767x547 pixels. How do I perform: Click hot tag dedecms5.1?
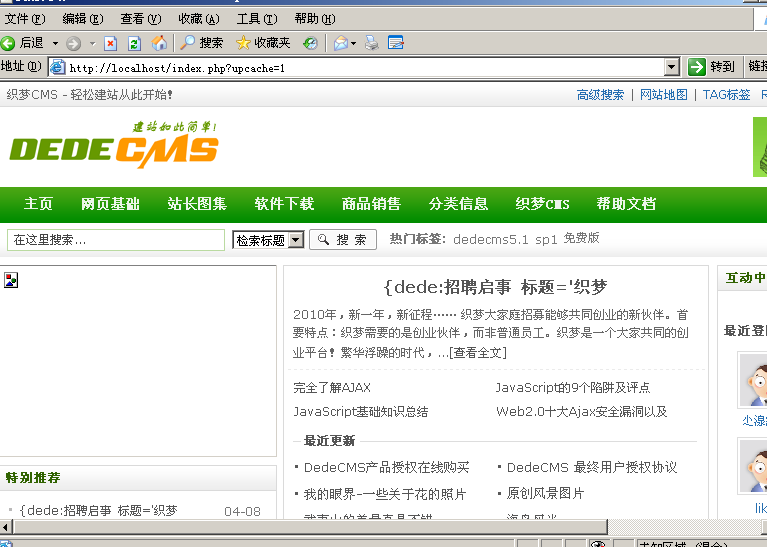[x=491, y=240]
